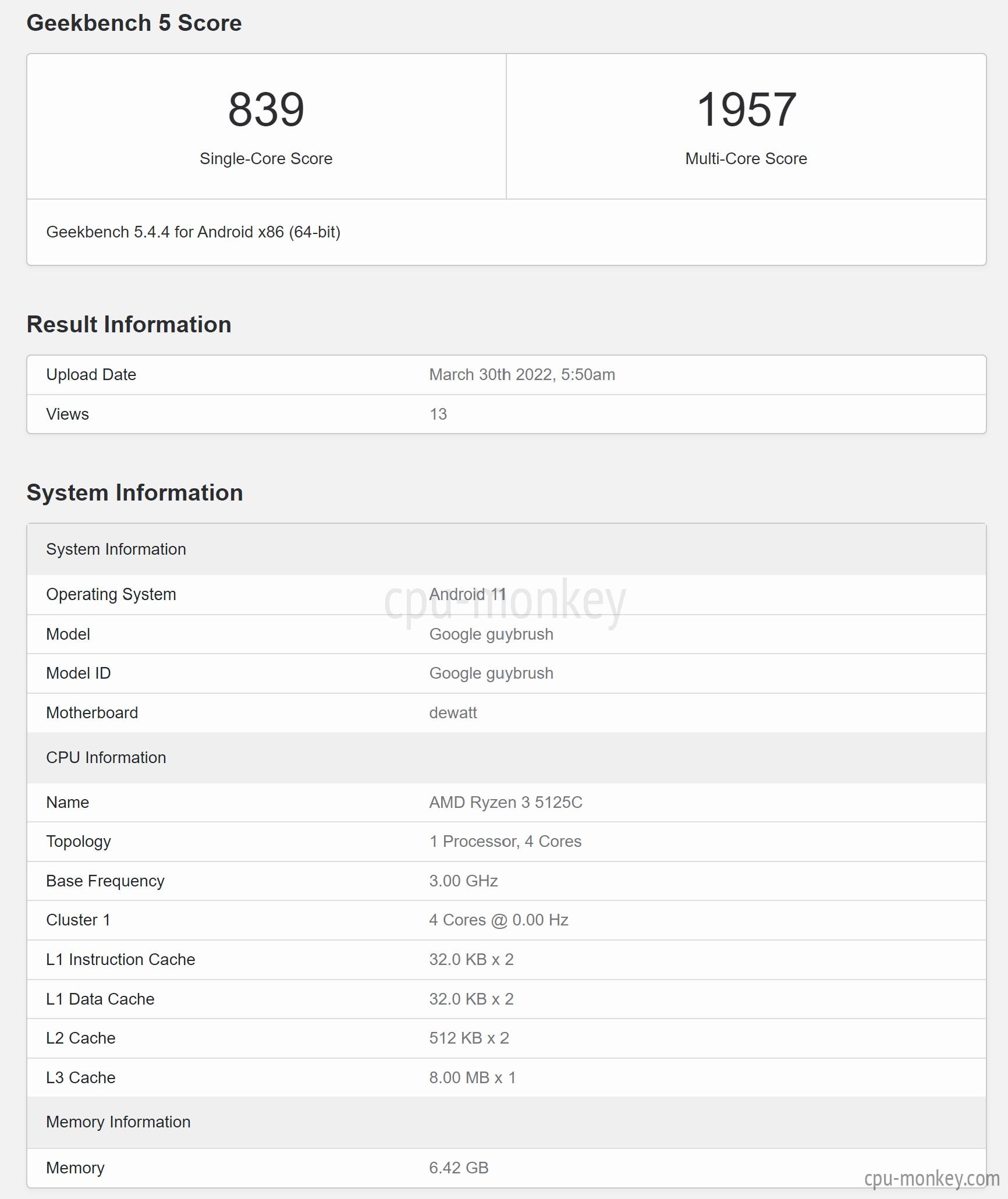Viewport: 1008px width, 1199px height.
Task: Select the AMD Ryzen 3 5125C name
Action: tap(506, 802)
